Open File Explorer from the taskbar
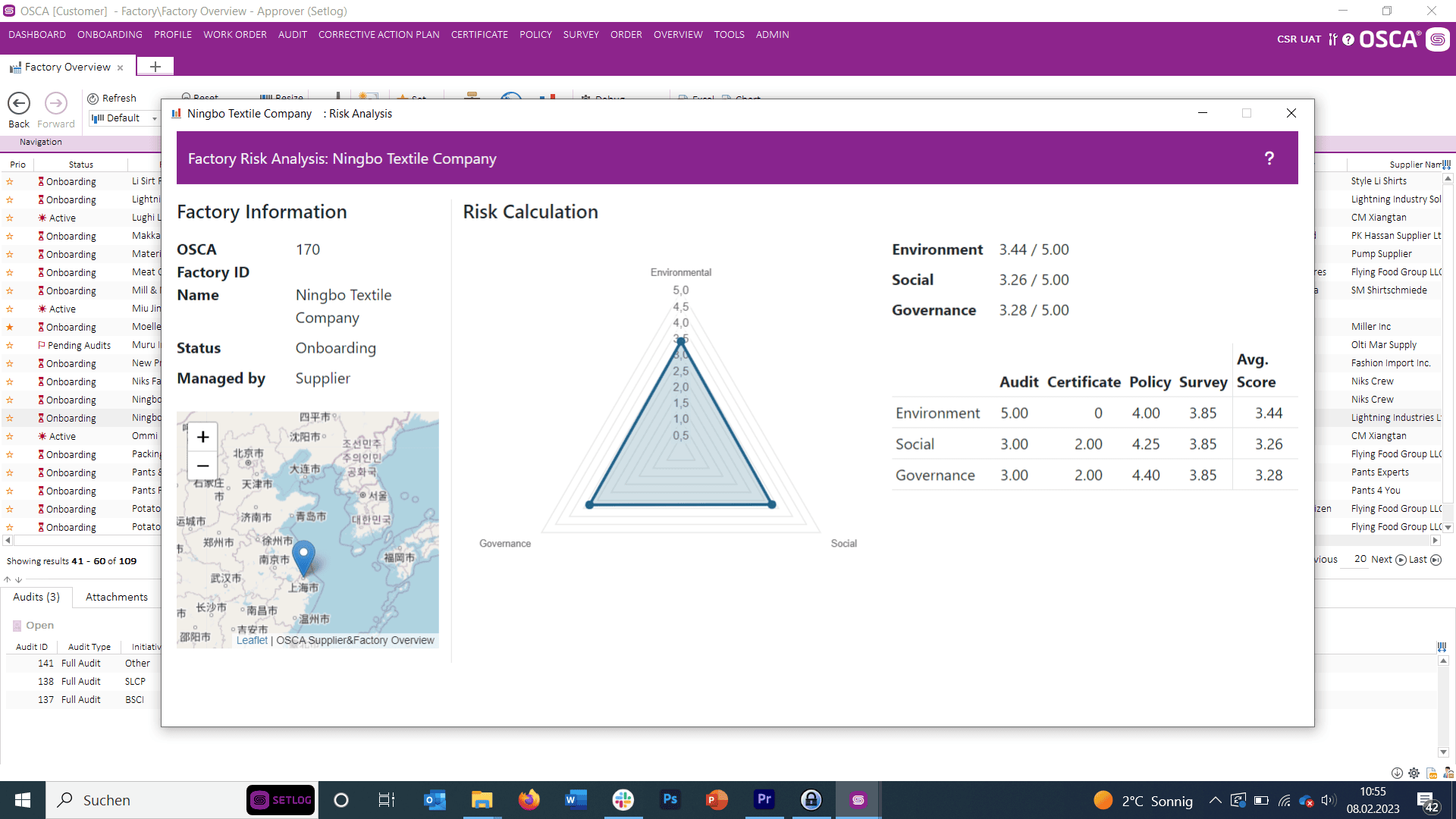1456x819 pixels. [482, 800]
